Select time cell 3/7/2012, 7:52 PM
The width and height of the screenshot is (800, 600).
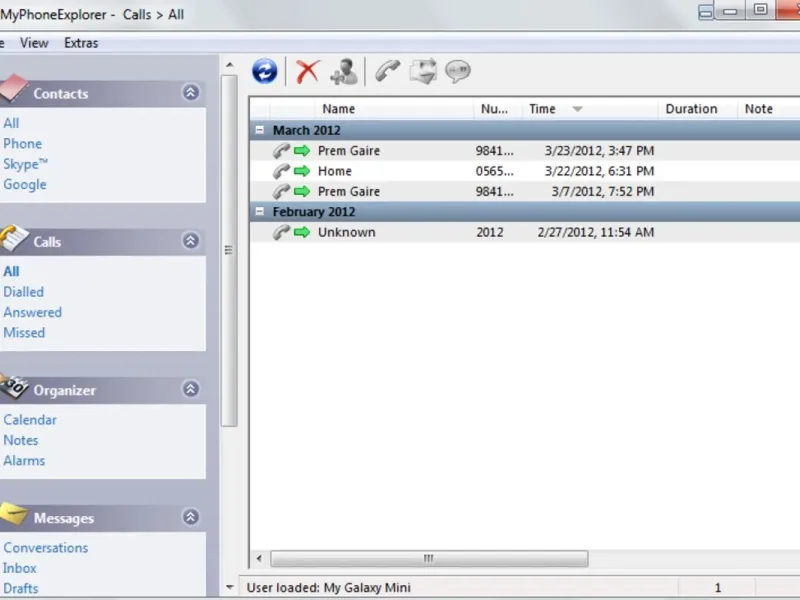603,191
